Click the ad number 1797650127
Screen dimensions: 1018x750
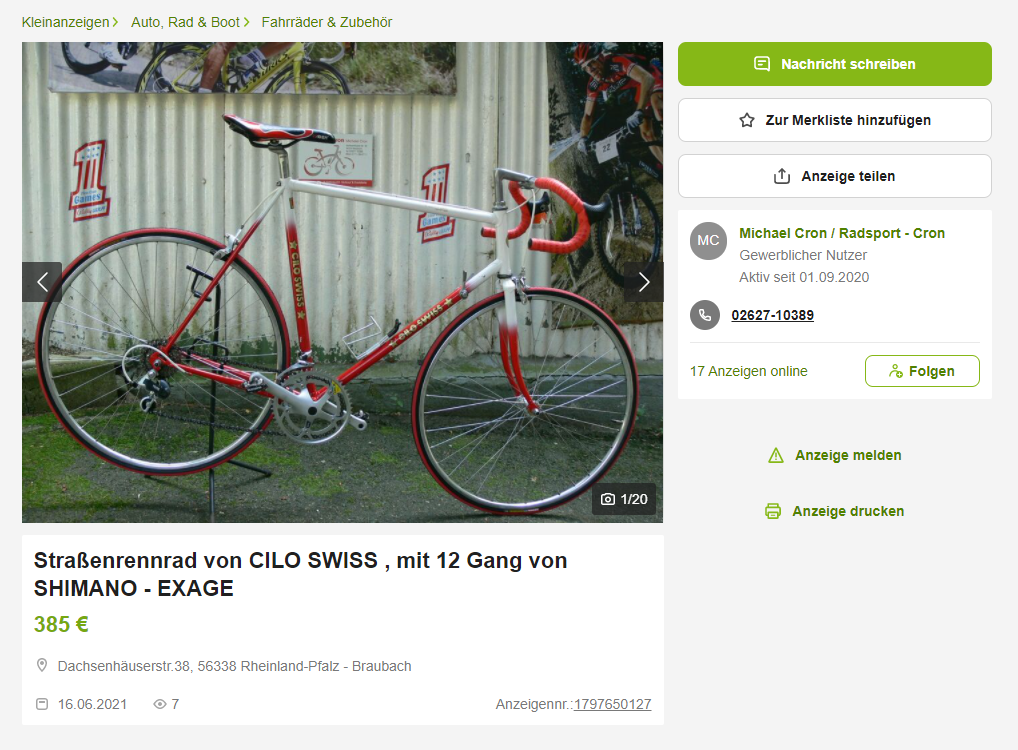pyautogui.click(x=612, y=705)
